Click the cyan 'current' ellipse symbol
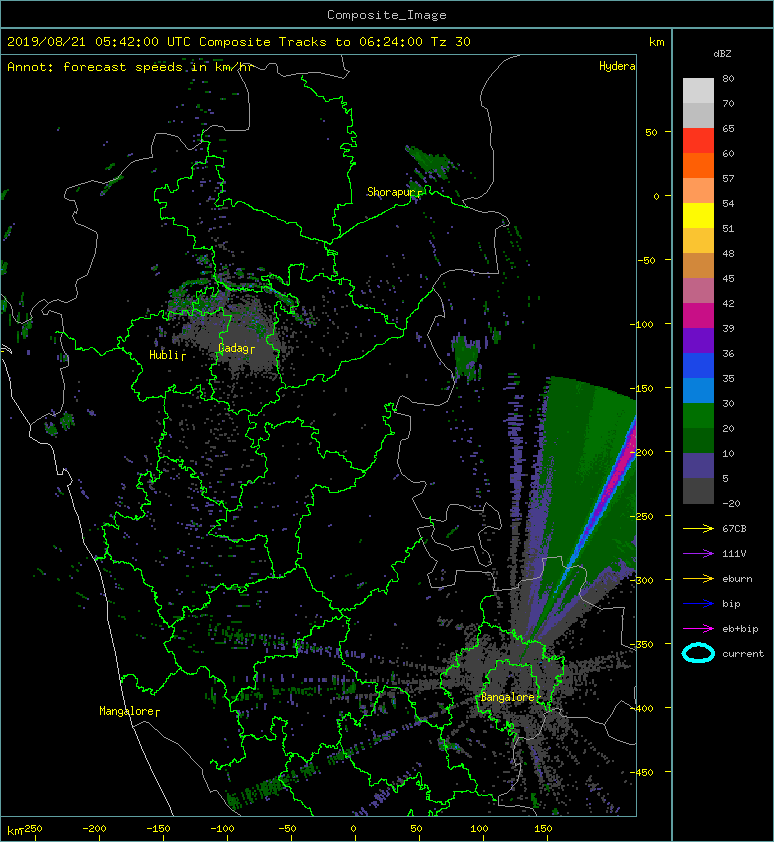Screen dimensions: 774x842 [x=698, y=653]
